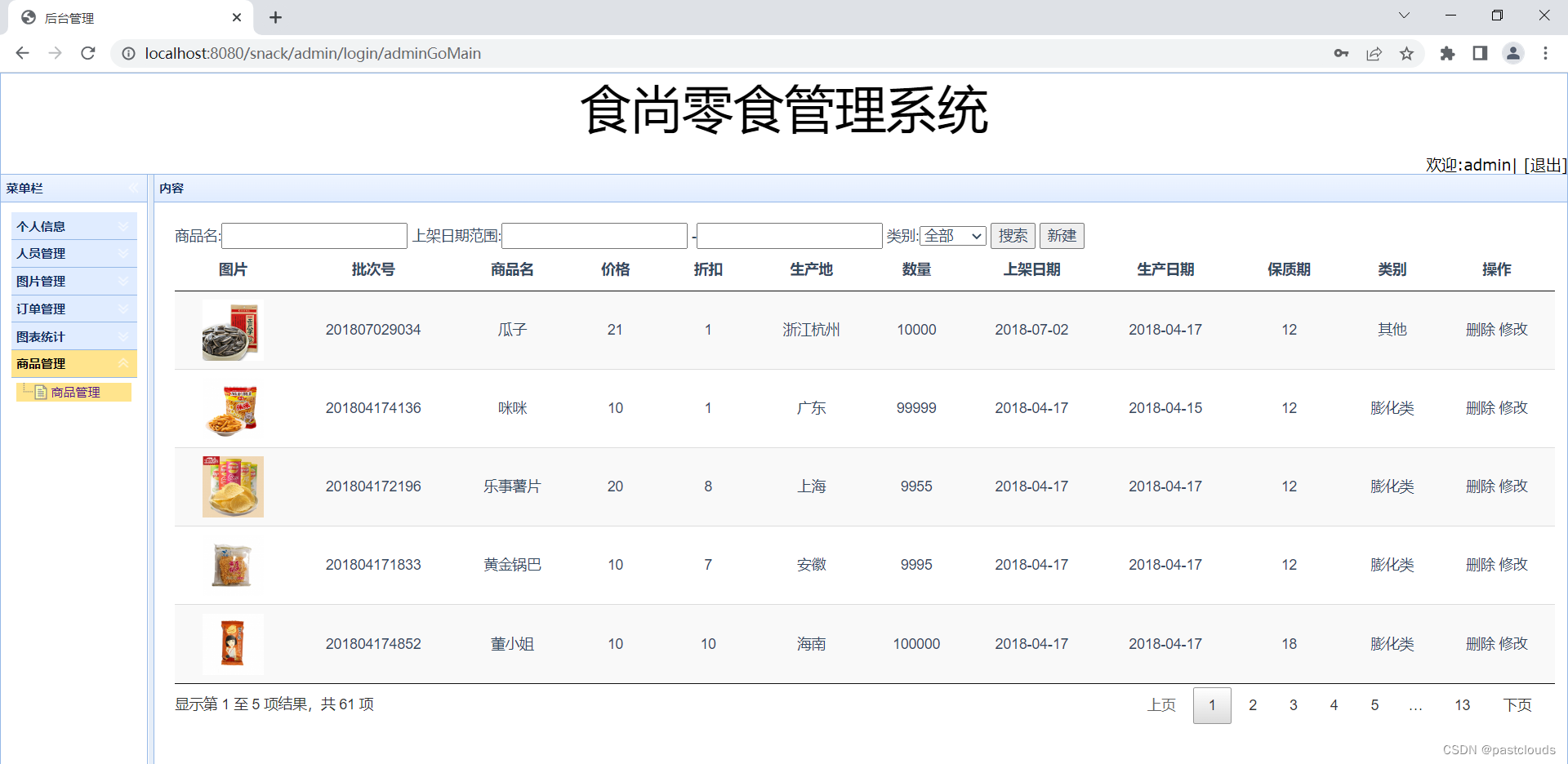Edit the 咪咪 product with 修改

click(1513, 408)
